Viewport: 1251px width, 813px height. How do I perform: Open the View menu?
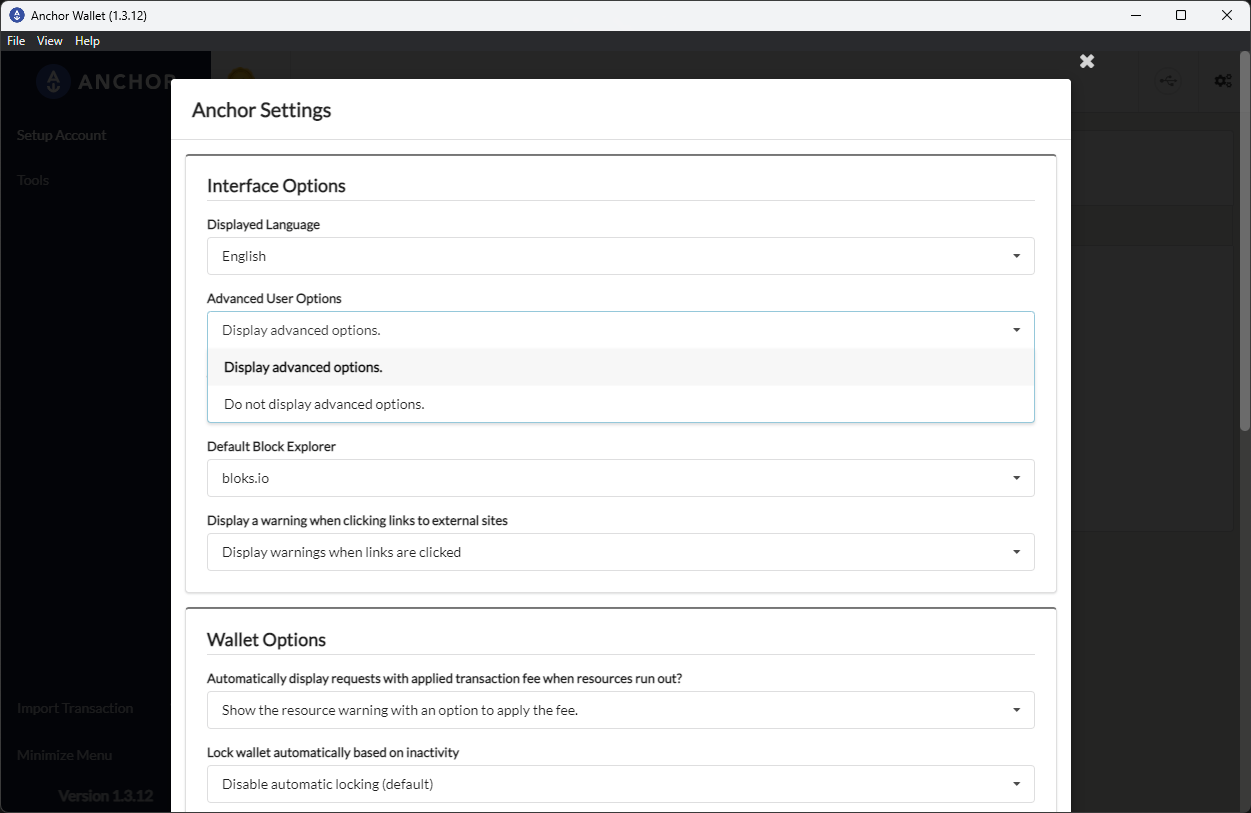click(49, 40)
